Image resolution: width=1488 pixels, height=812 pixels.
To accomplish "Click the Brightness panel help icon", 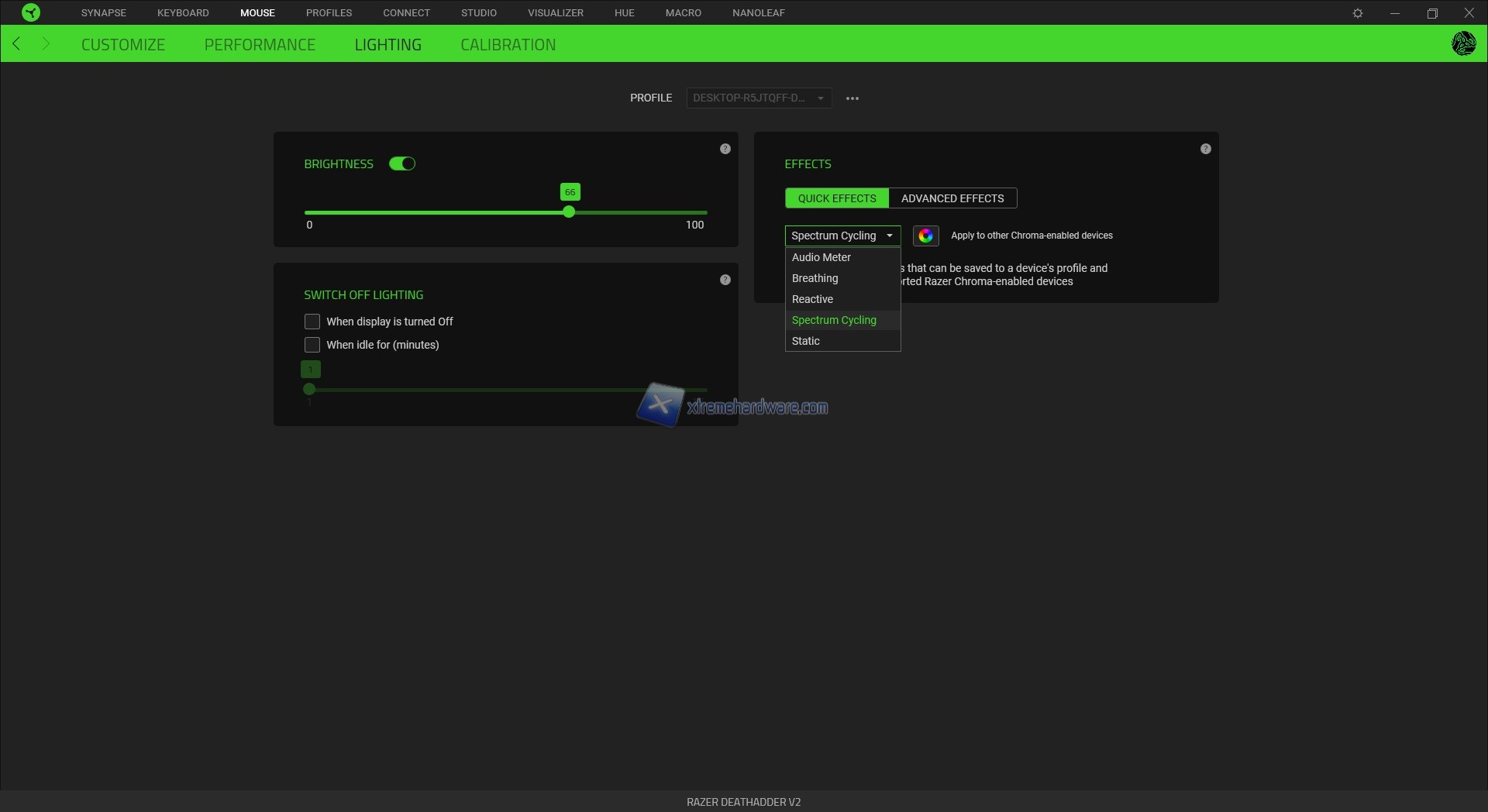I will click(725, 149).
